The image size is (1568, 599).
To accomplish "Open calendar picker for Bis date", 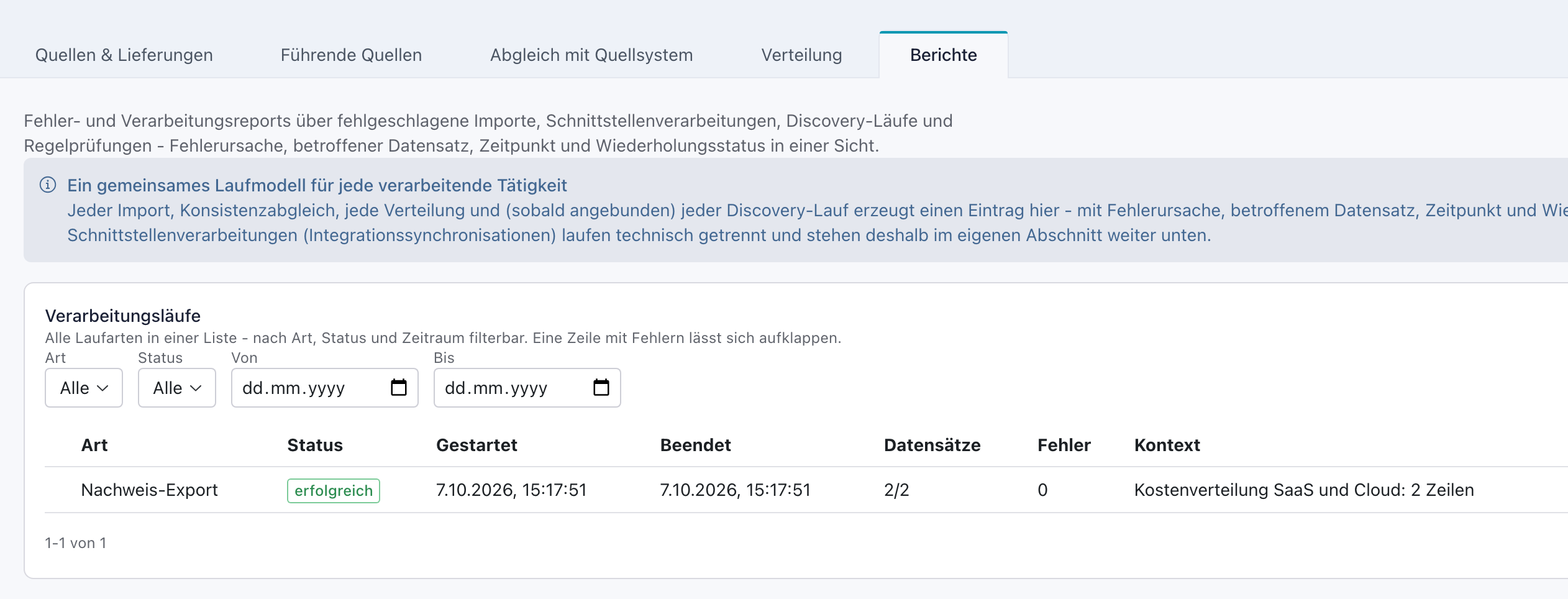I will coord(601,387).
